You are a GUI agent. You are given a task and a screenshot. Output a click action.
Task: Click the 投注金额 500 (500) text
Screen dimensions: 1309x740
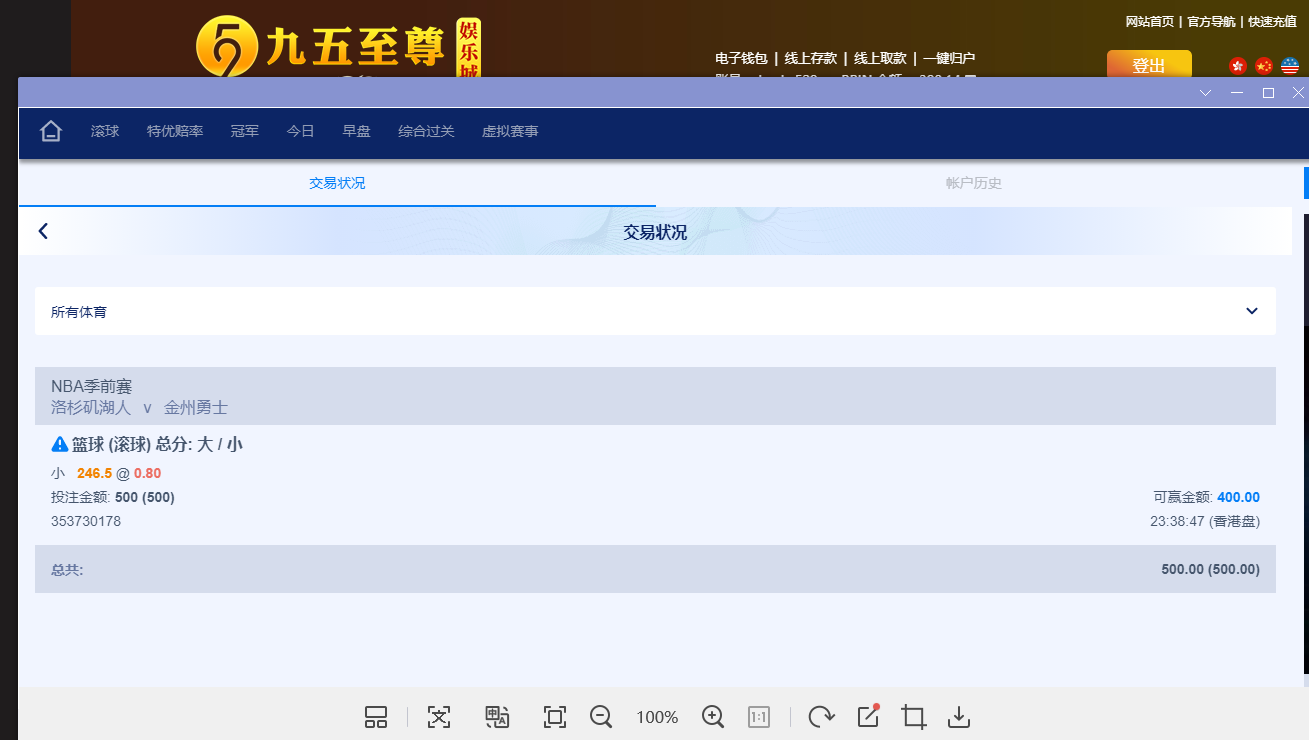click(x=113, y=497)
